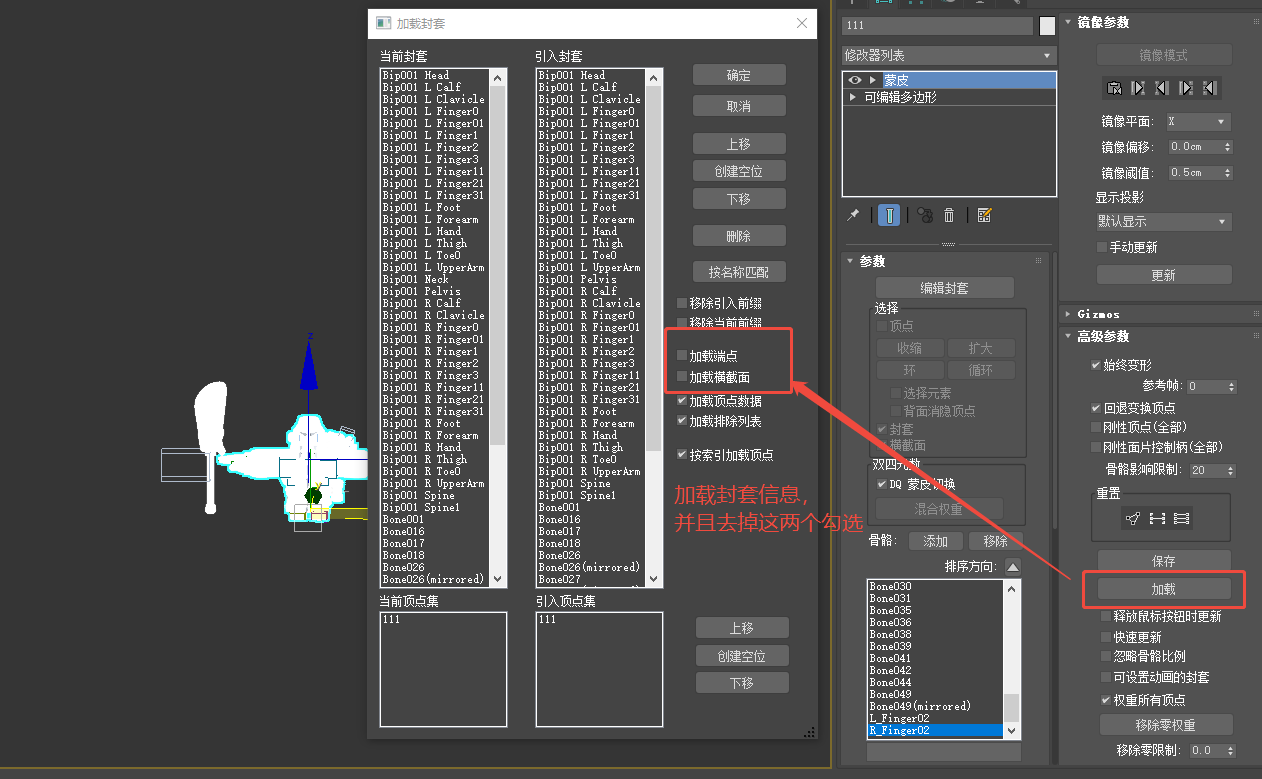Enable the 加载端点 checkbox
This screenshot has width=1262, height=779.
click(x=682, y=356)
